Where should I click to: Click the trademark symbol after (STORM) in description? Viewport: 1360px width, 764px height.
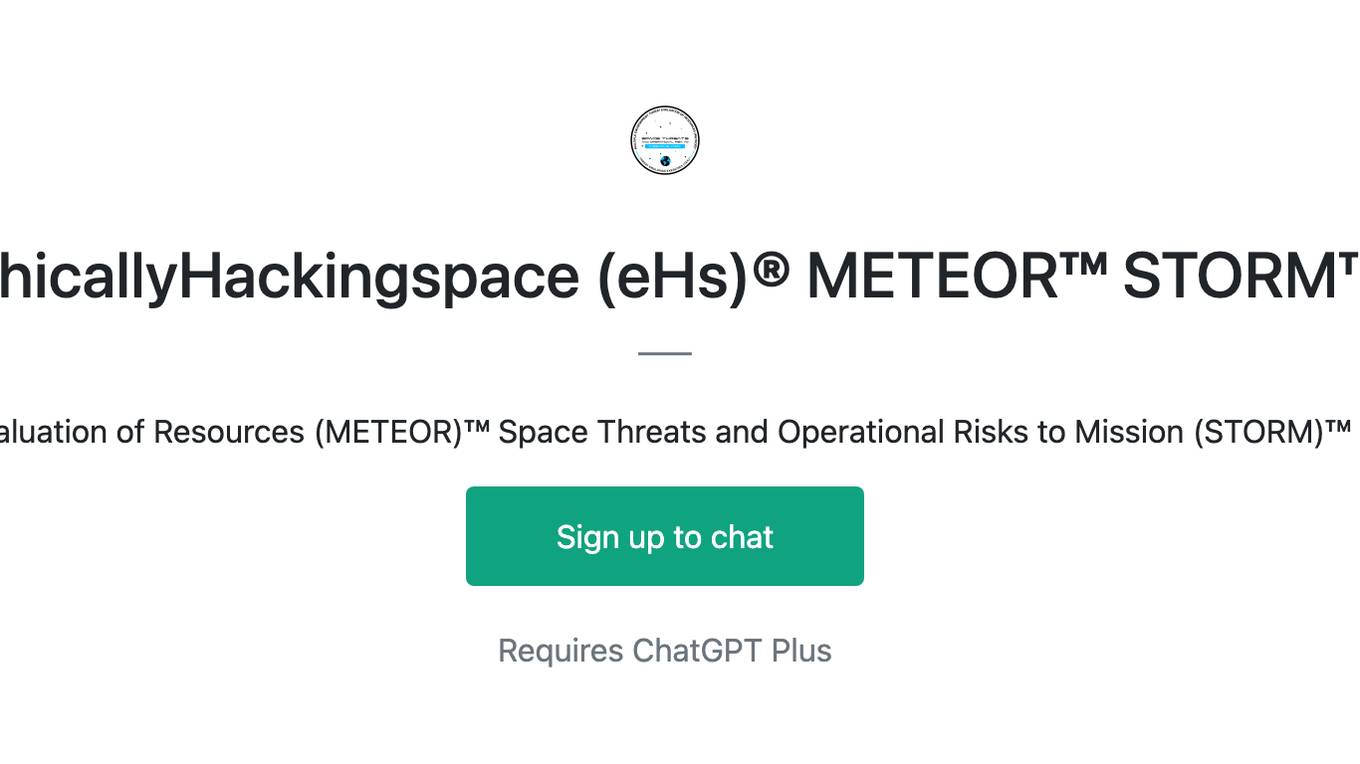[1338, 426]
